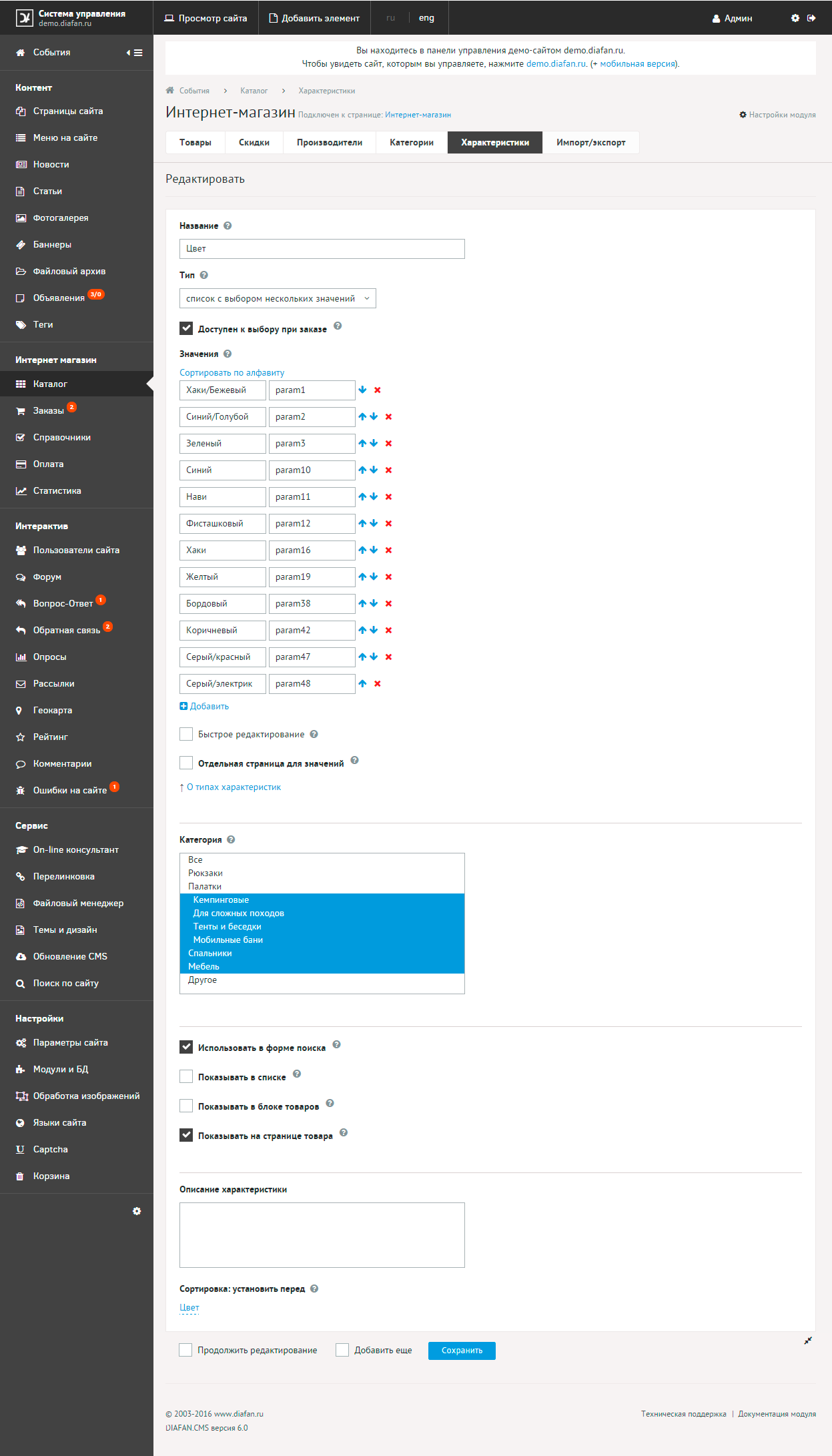Click gear icon at sidebar bottom
The image size is (832, 1456).
[137, 1211]
